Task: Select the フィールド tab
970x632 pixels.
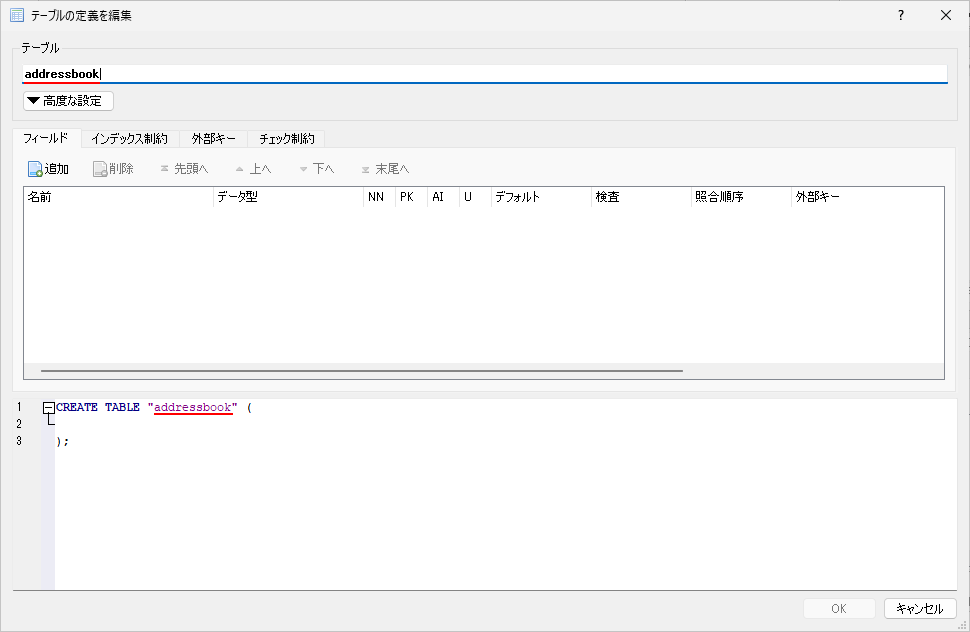Action: tap(46, 138)
